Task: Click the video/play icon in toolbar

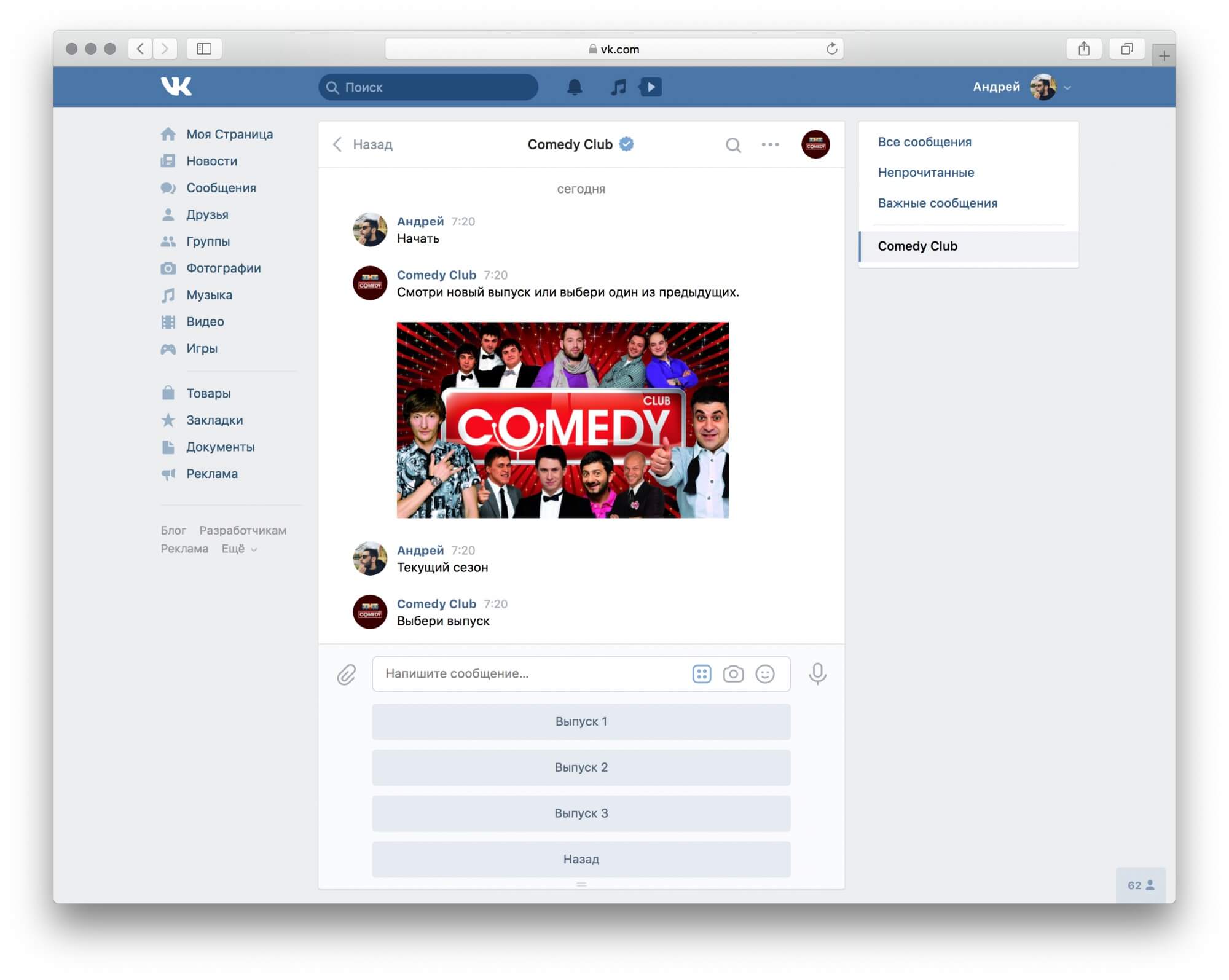Action: (x=650, y=87)
